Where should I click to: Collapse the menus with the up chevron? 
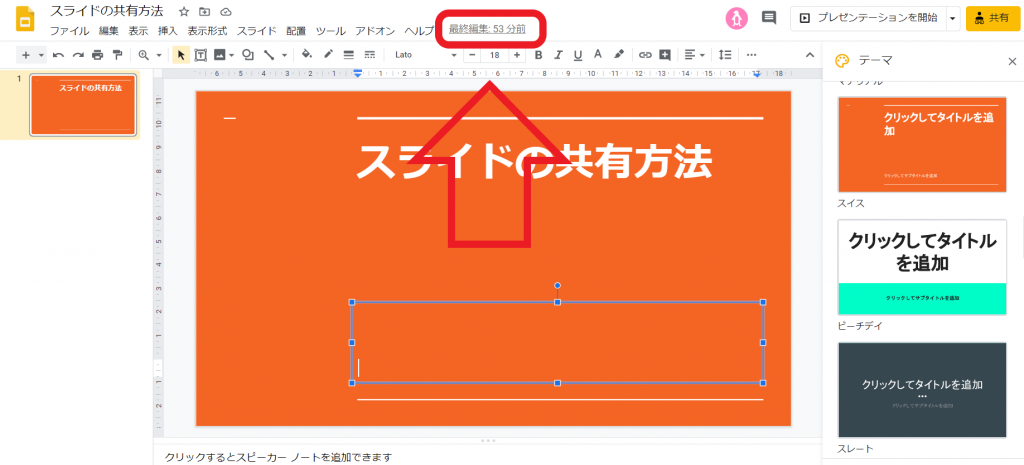[x=810, y=55]
